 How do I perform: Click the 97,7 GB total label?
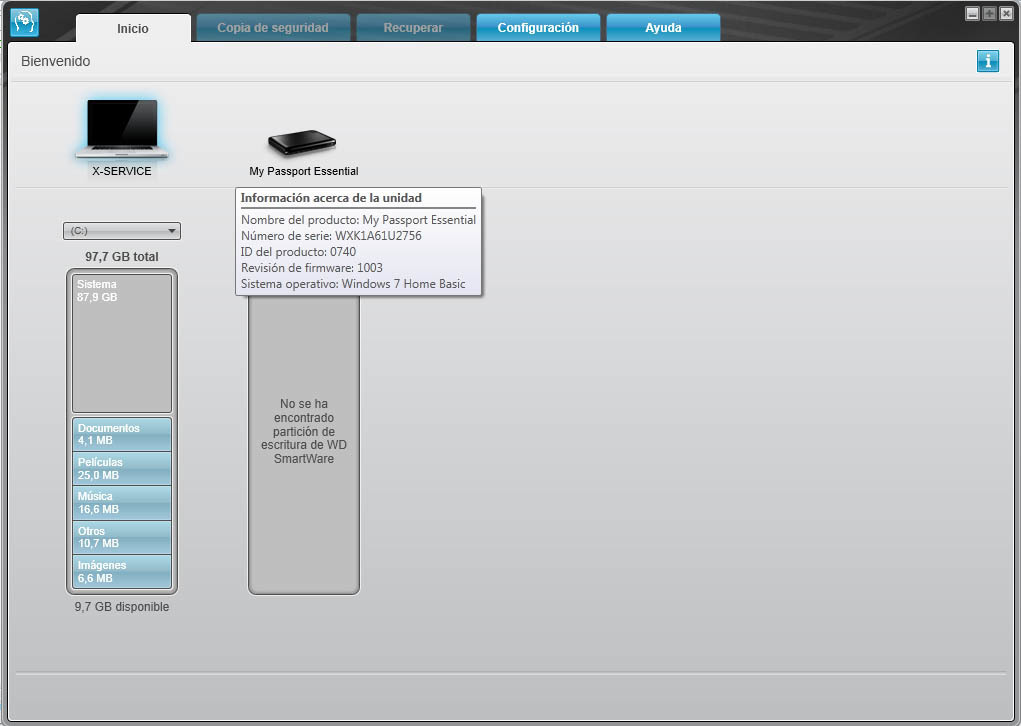pyautogui.click(x=122, y=257)
